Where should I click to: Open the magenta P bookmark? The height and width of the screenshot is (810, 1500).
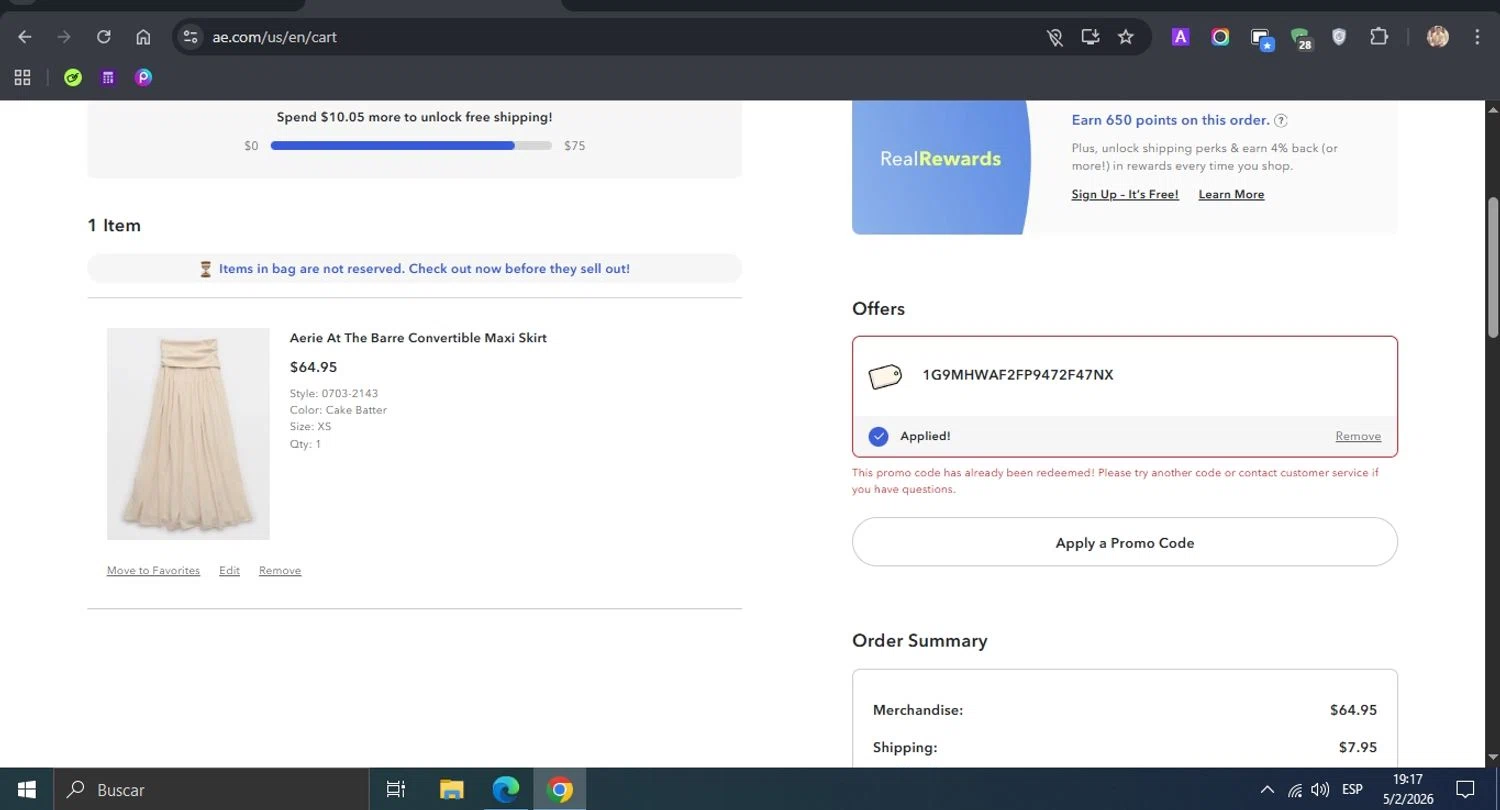click(x=144, y=77)
